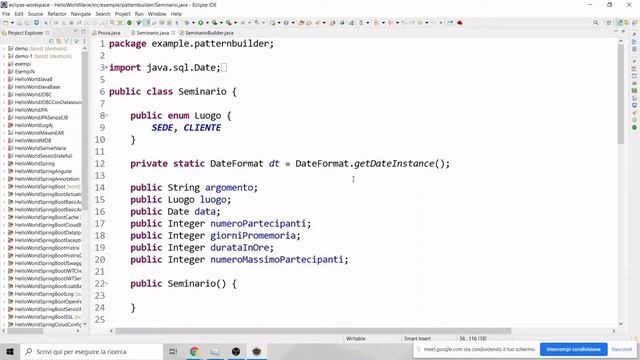Select the HelloWorldSpringAngular project
This screenshot has width=640, height=360.
(x=43, y=171)
